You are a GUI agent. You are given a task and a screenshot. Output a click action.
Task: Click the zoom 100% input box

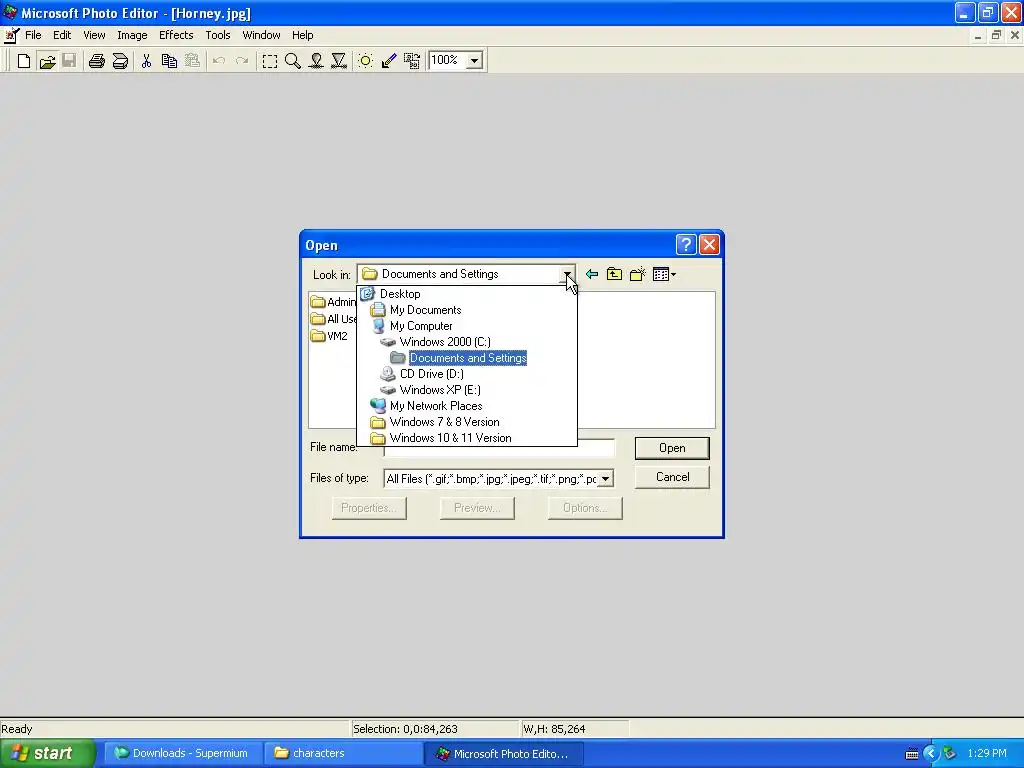[447, 60]
